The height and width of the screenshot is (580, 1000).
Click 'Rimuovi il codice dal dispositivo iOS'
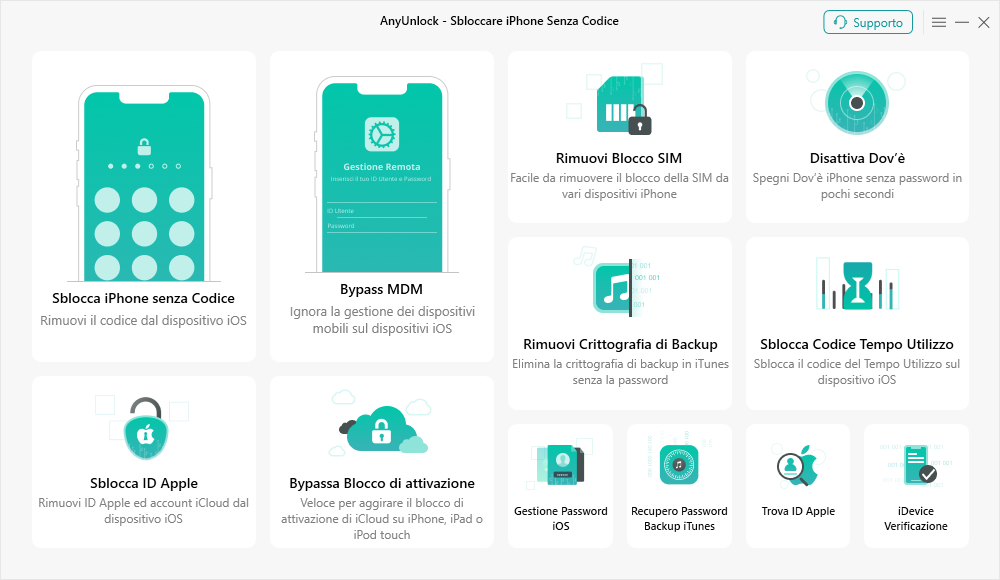pos(143,320)
